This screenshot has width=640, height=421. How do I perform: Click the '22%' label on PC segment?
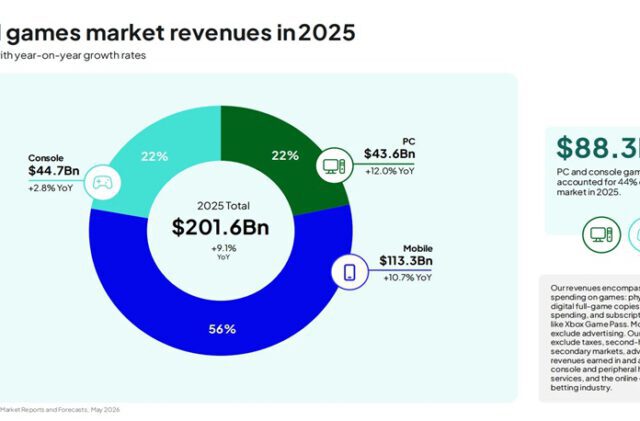(x=285, y=156)
